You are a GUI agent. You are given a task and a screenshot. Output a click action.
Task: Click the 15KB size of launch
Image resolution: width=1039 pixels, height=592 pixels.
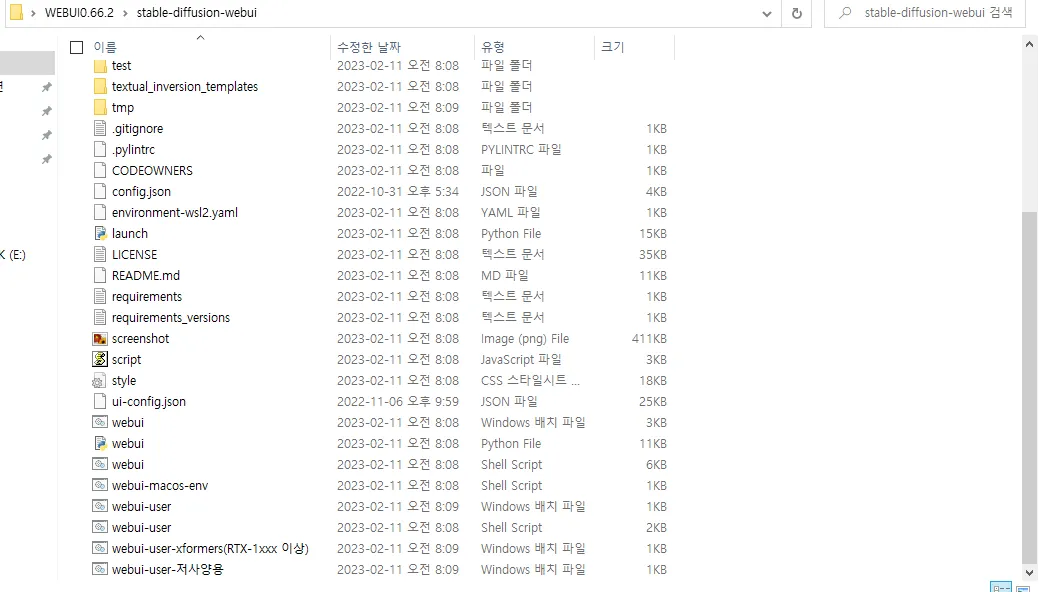[653, 233]
